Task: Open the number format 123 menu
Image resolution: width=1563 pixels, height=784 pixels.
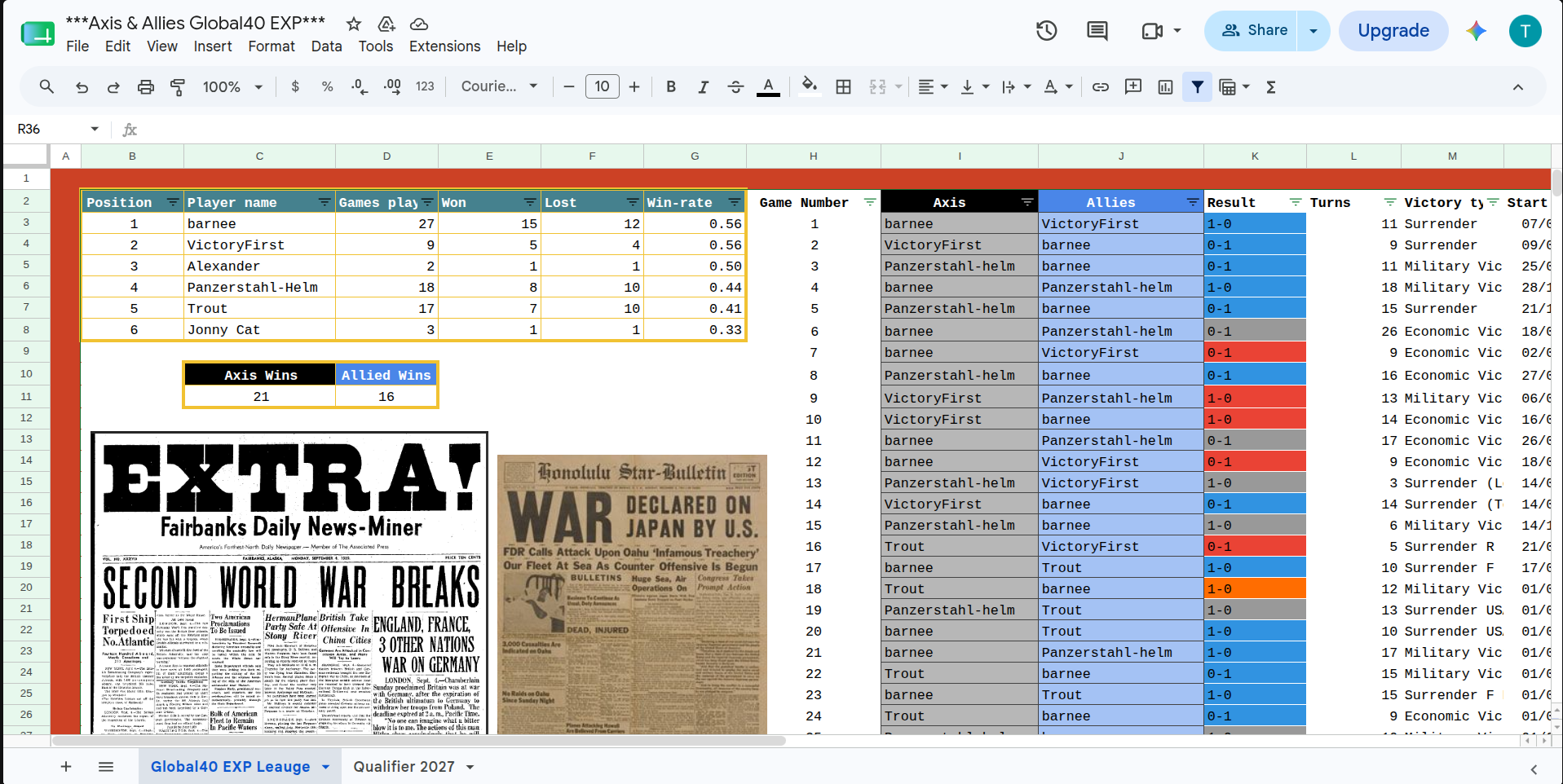Action: tap(425, 86)
